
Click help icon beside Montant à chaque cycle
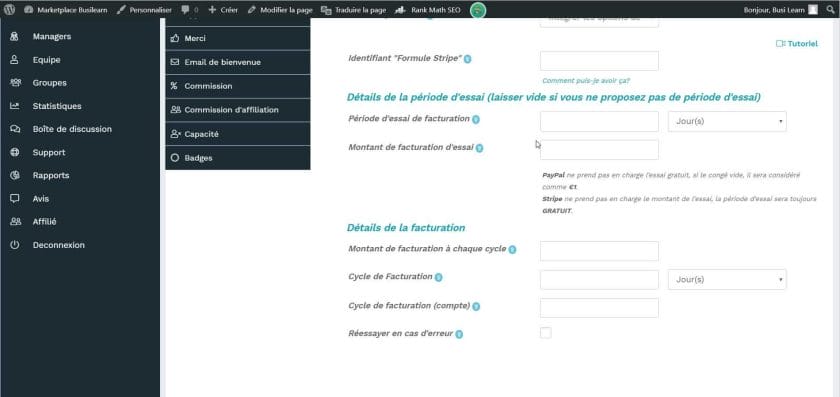pos(512,250)
